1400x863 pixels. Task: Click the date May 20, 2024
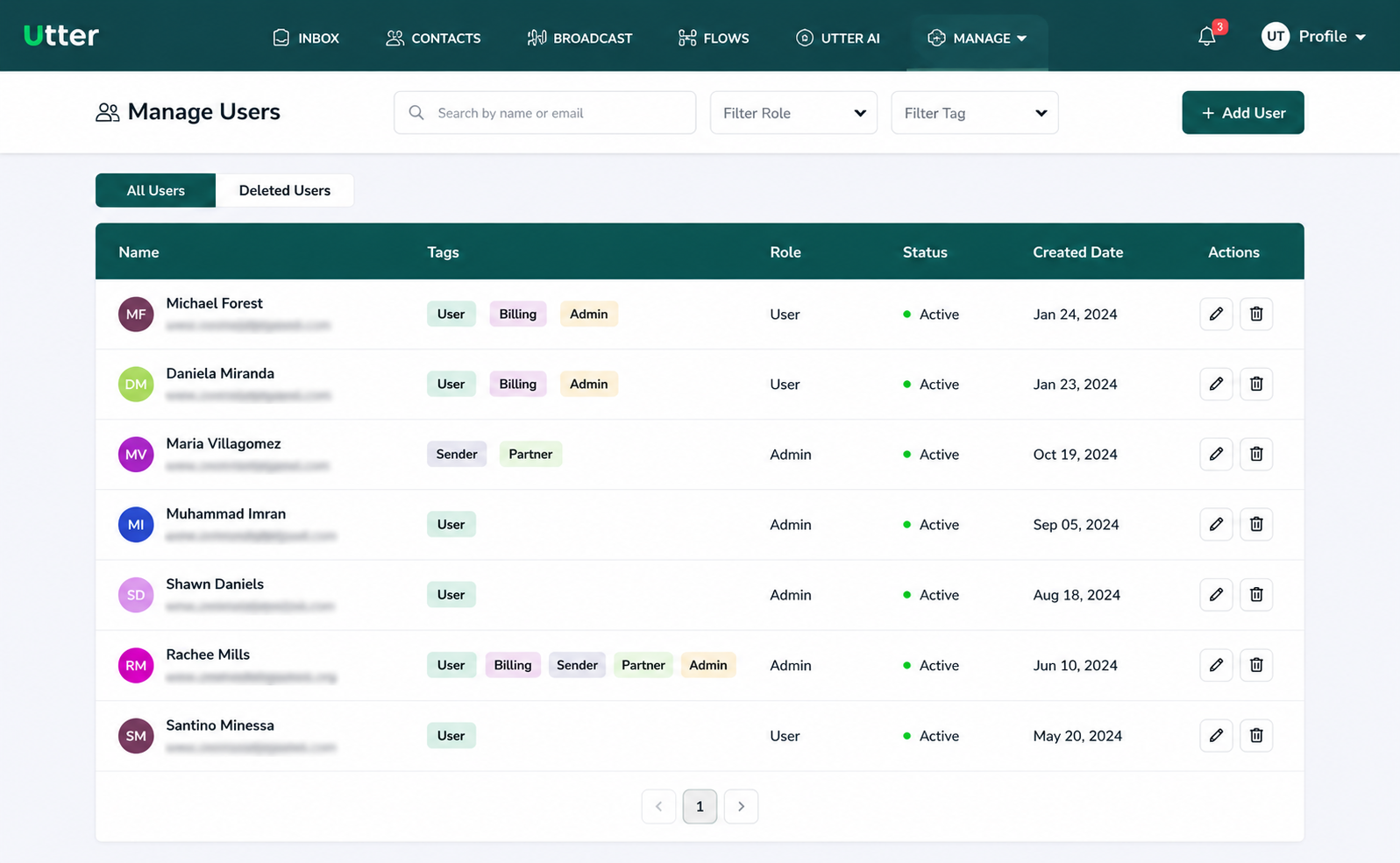[x=1077, y=735]
